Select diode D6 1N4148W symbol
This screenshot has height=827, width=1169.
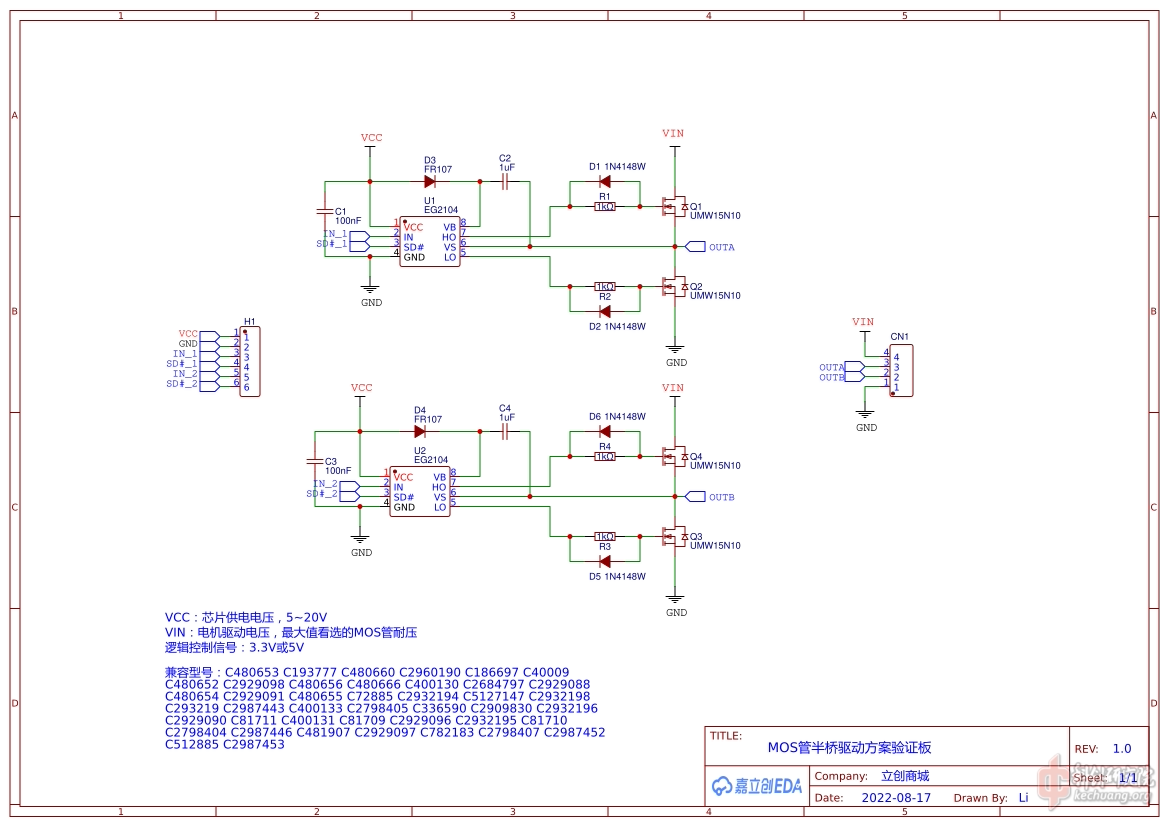click(605, 431)
